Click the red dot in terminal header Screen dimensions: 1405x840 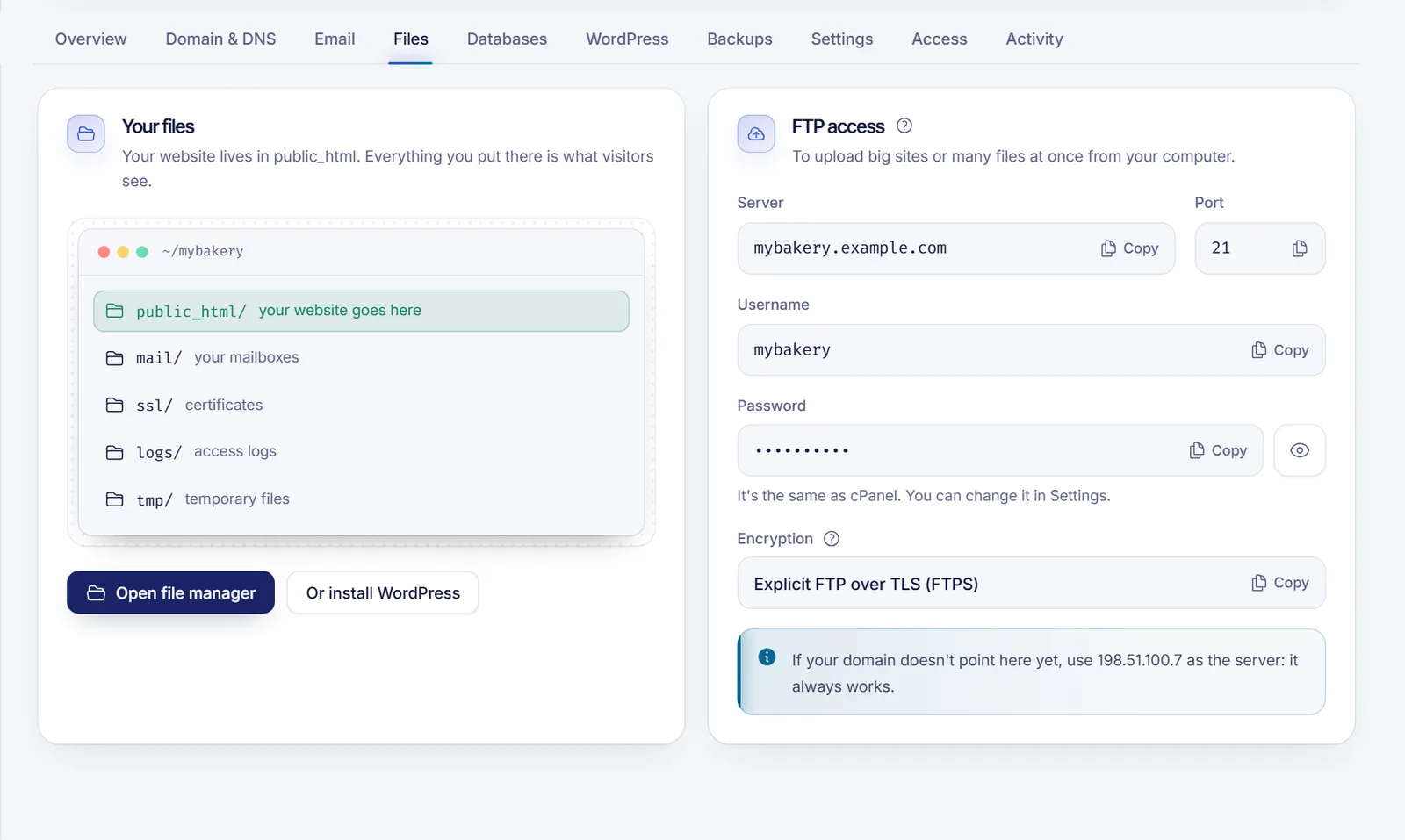pos(104,252)
